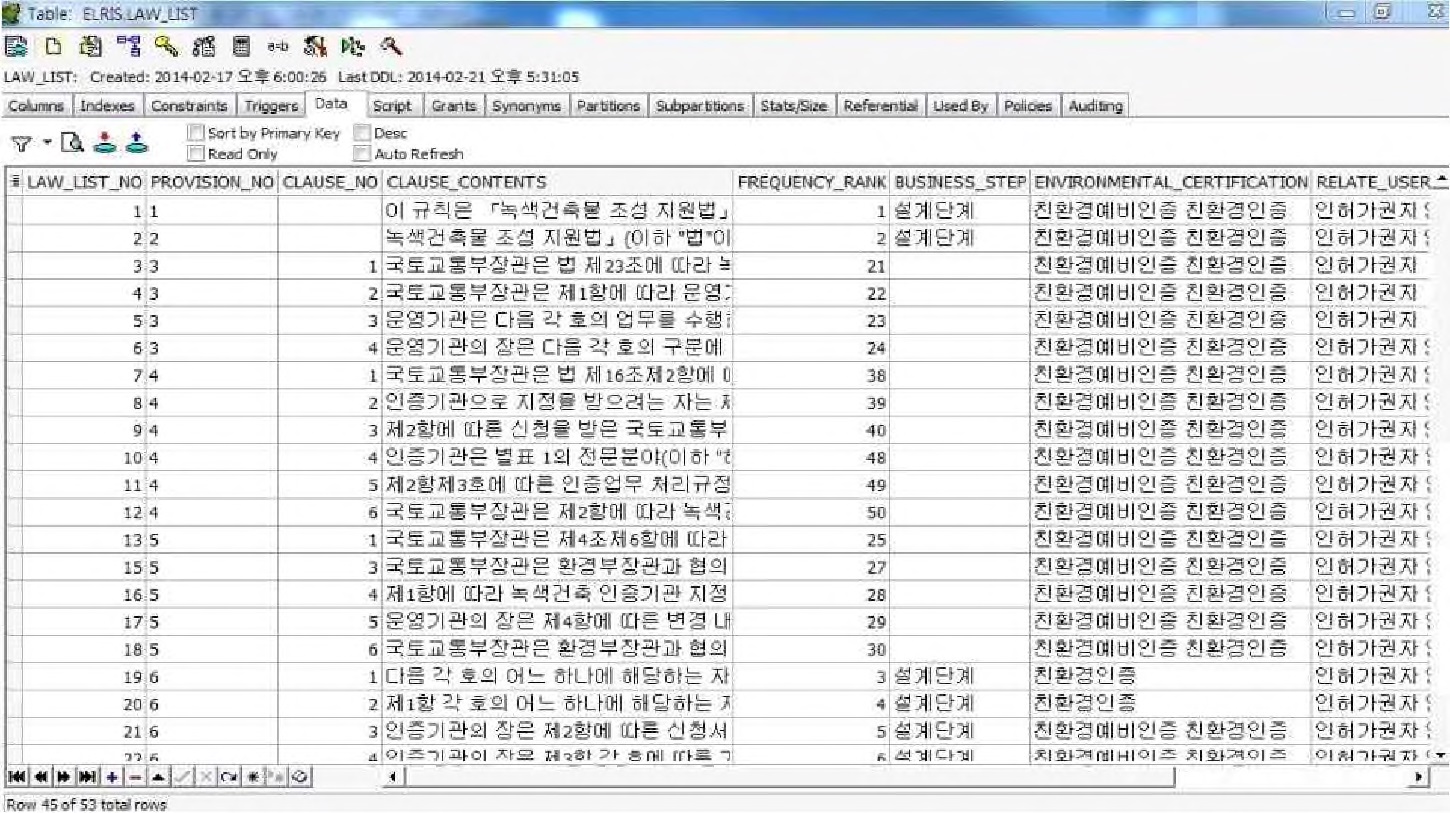Switch to the Referential tab

point(881,106)
